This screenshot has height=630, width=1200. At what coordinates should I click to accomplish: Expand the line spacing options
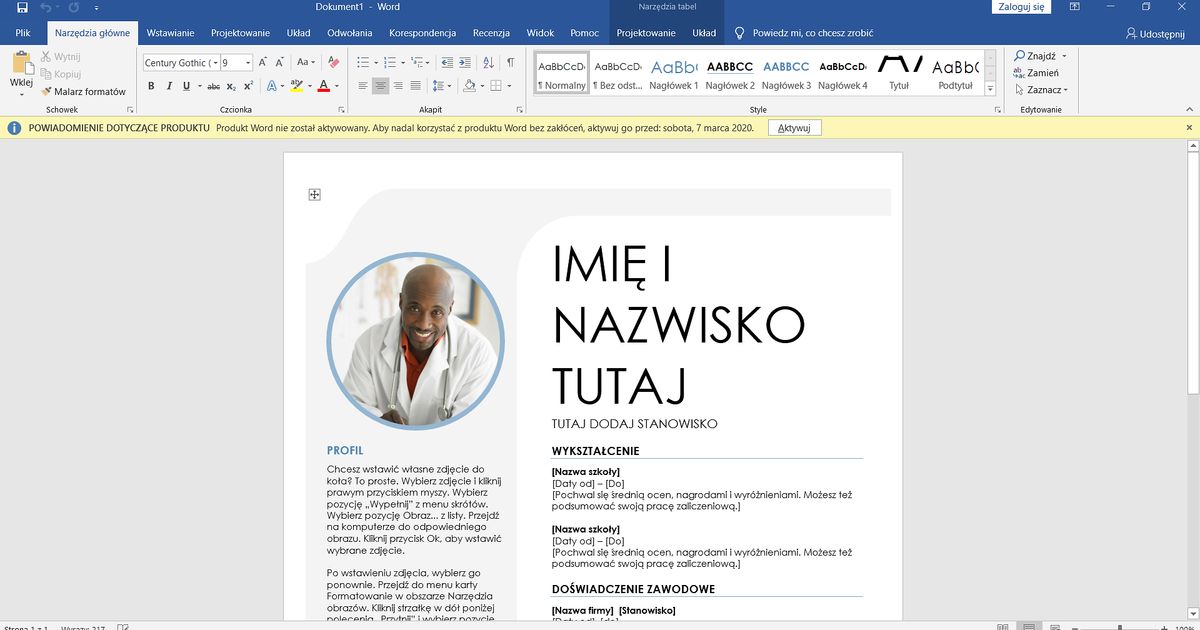(447, 85)
